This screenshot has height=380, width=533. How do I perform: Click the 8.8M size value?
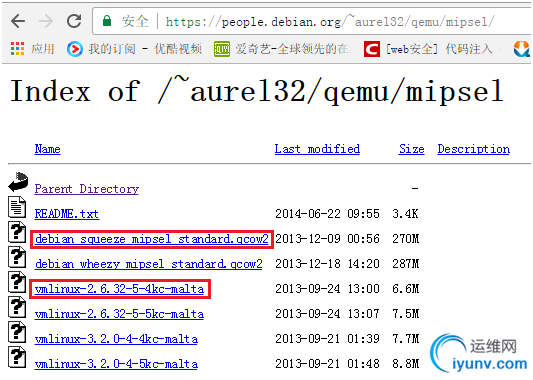[x=406, y=364]
